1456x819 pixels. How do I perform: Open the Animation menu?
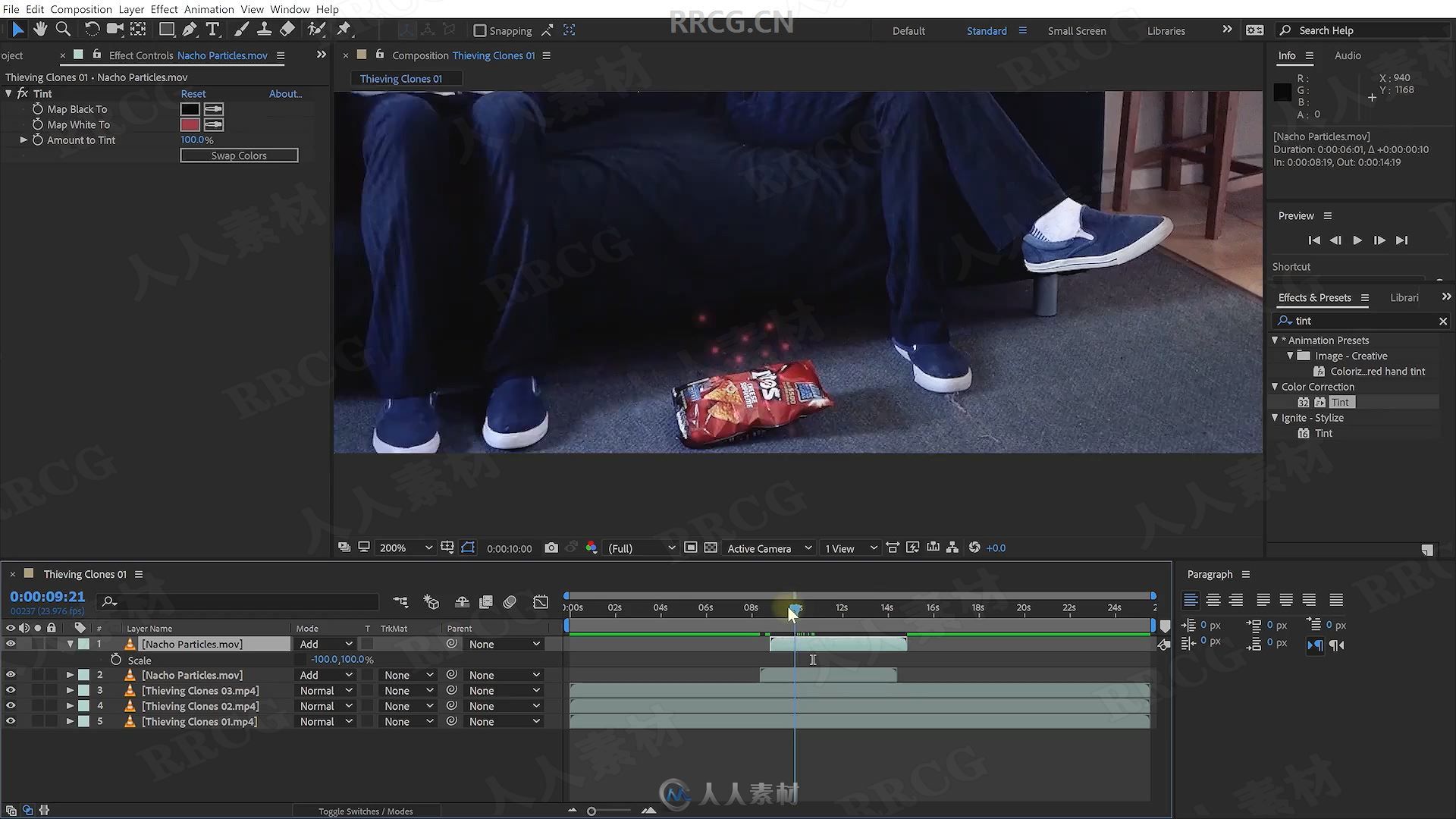(209, 9)
